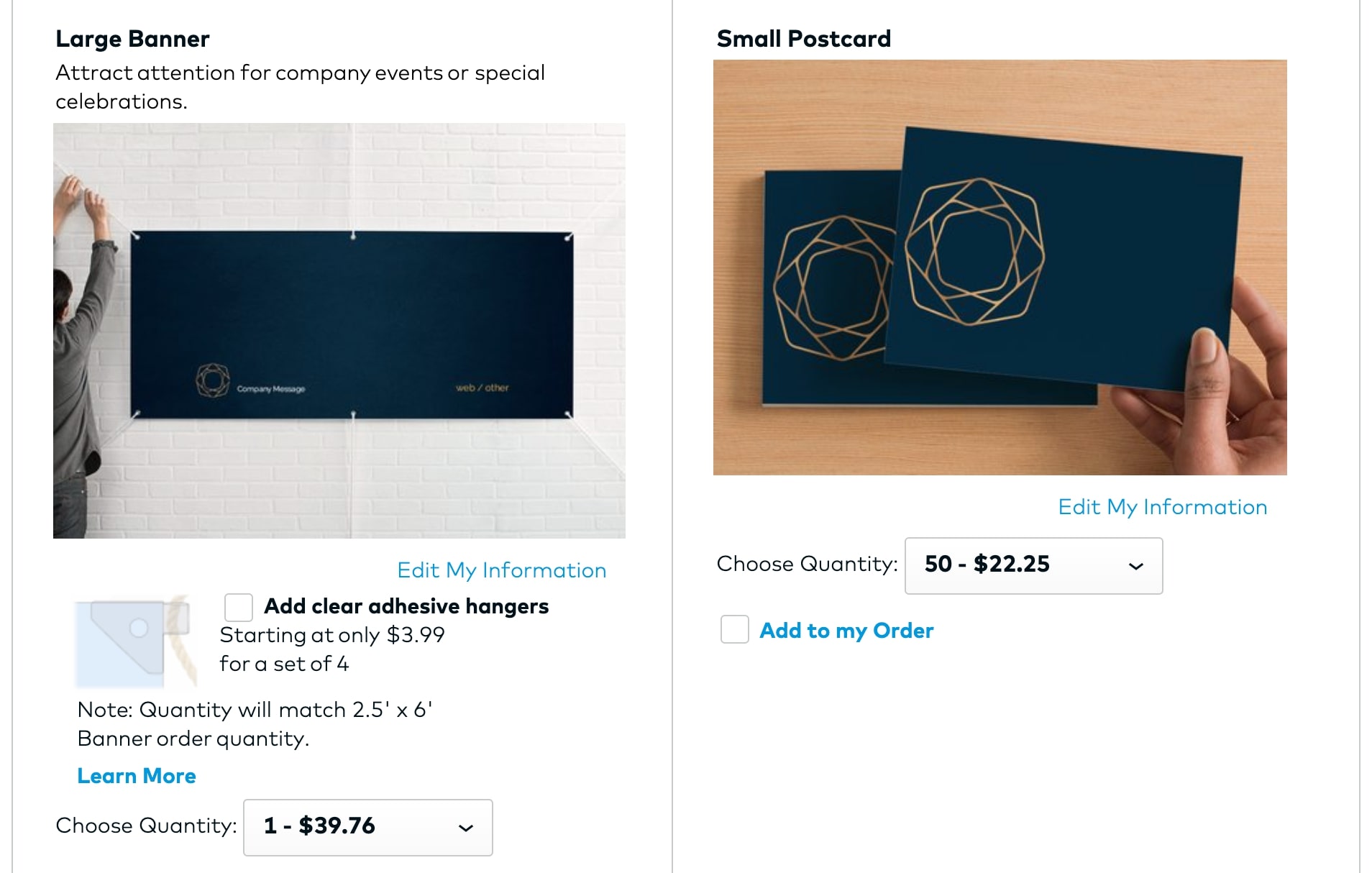Click the 'web / other' text on banner
The height and width of the screenshot is (873, 1372).
[x=482, y=388]
